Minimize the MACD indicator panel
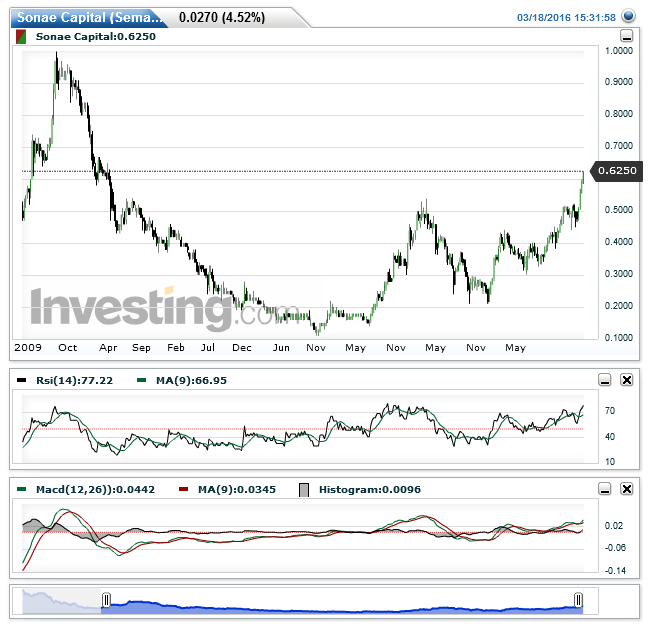 (605, 489)
